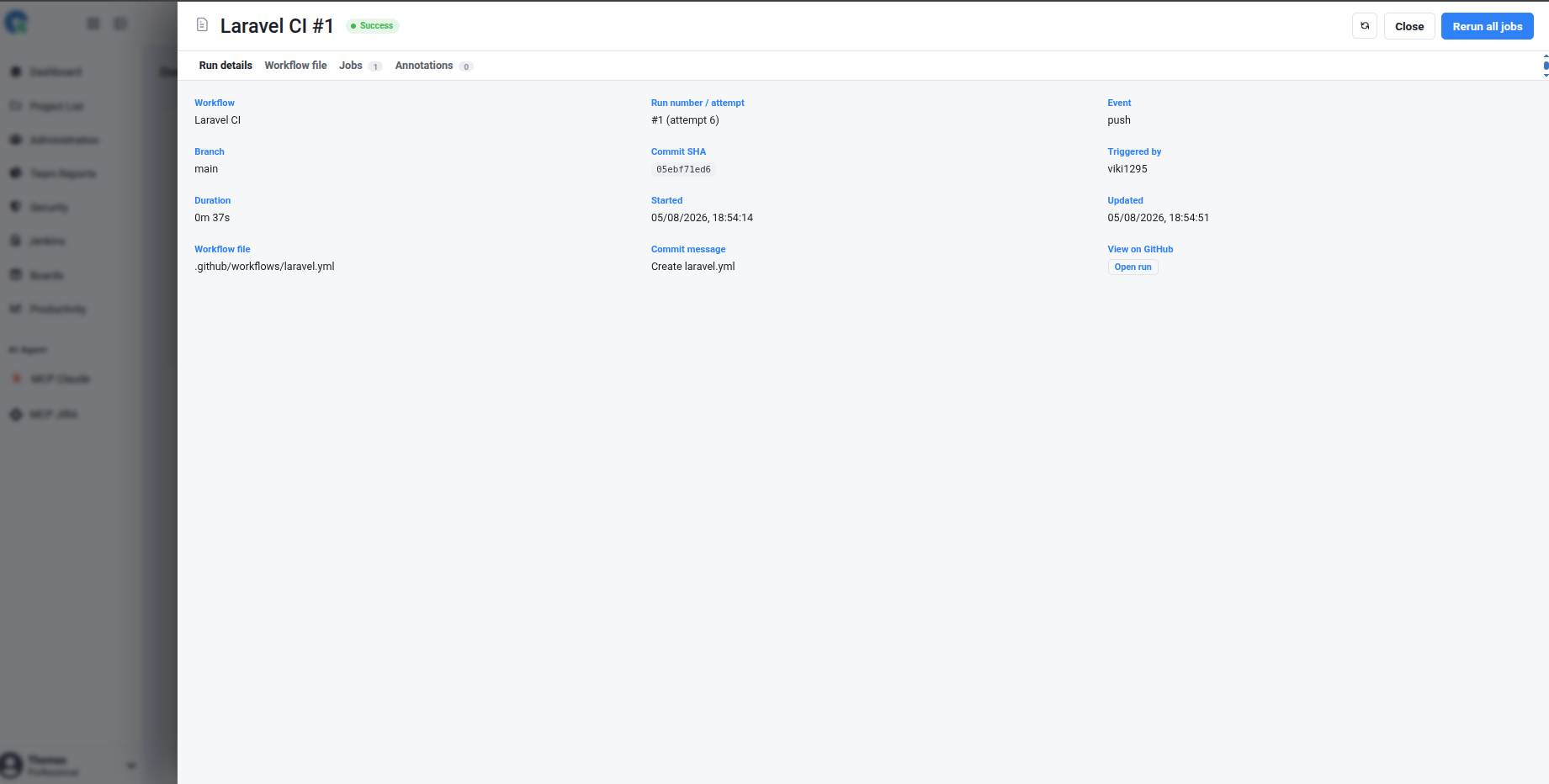
Task: Click the refresh icon button beside Close
Action: (x=1365, y=26)
